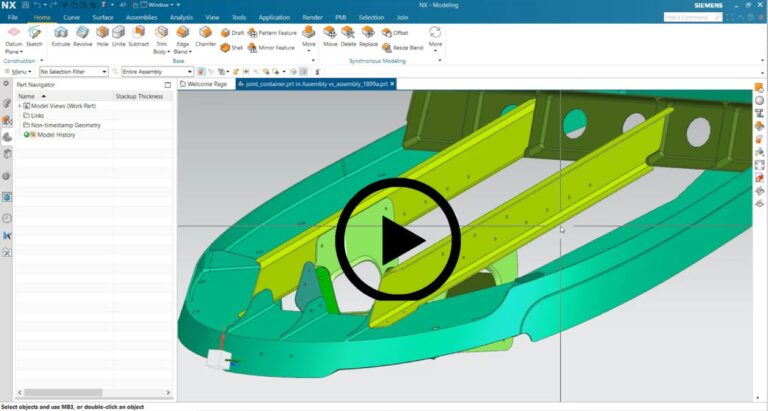
Task: Start a new Sketch
Action: tap(35, 37)
